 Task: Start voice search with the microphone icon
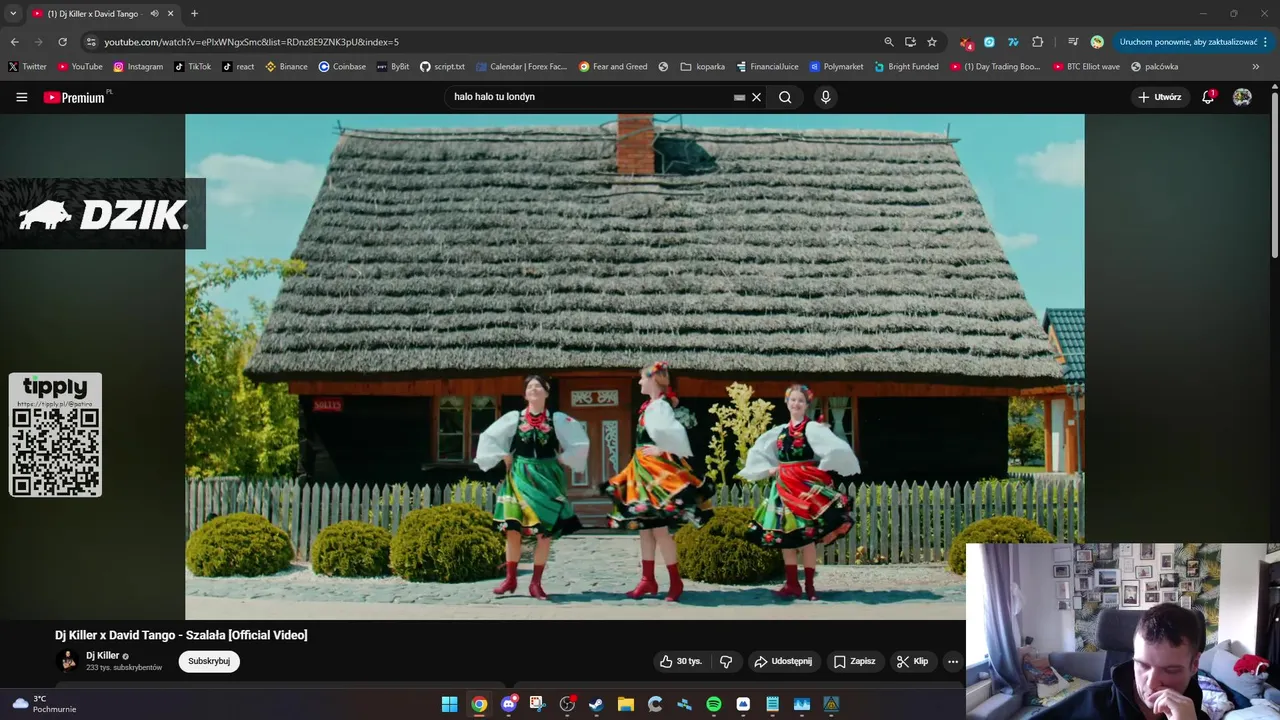pyautogui.click(x=825, y=97)
